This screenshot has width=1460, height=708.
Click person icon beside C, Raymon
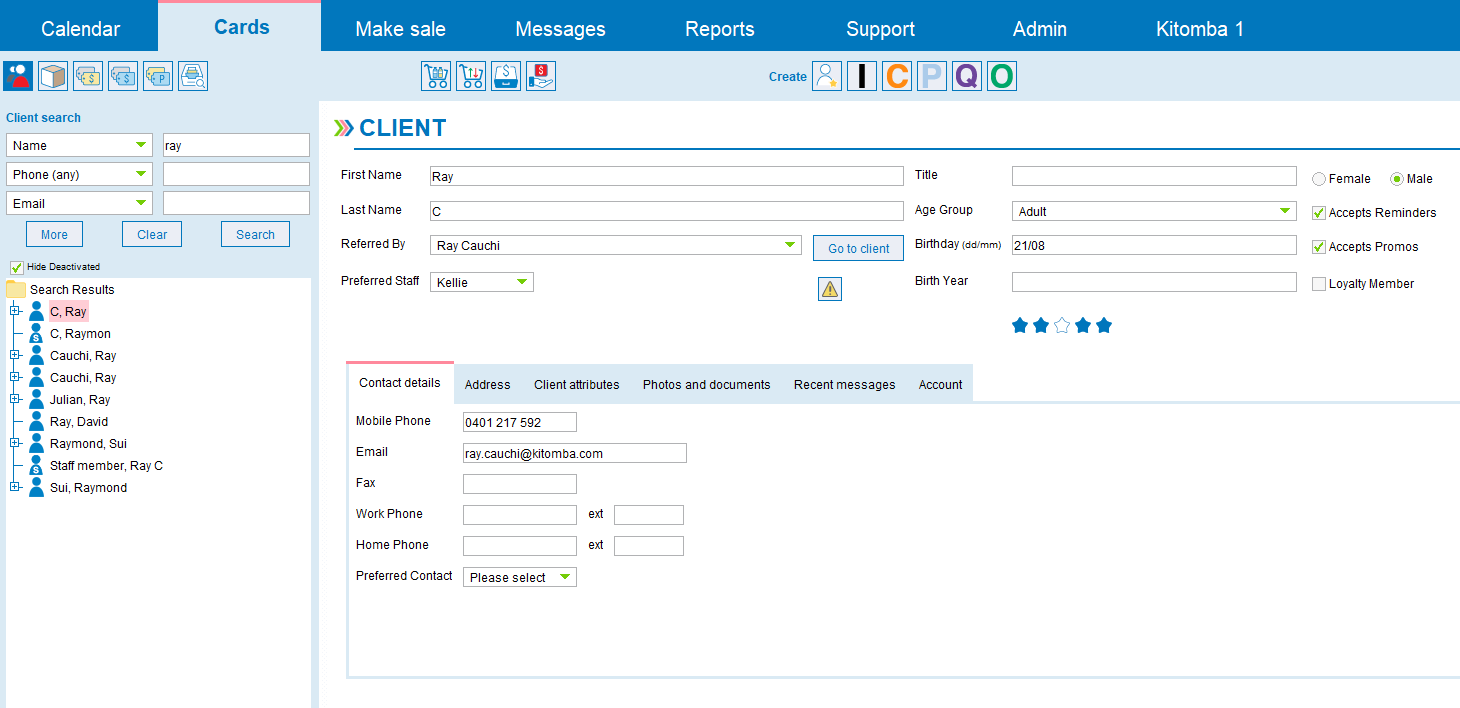(x=37, y=334)
